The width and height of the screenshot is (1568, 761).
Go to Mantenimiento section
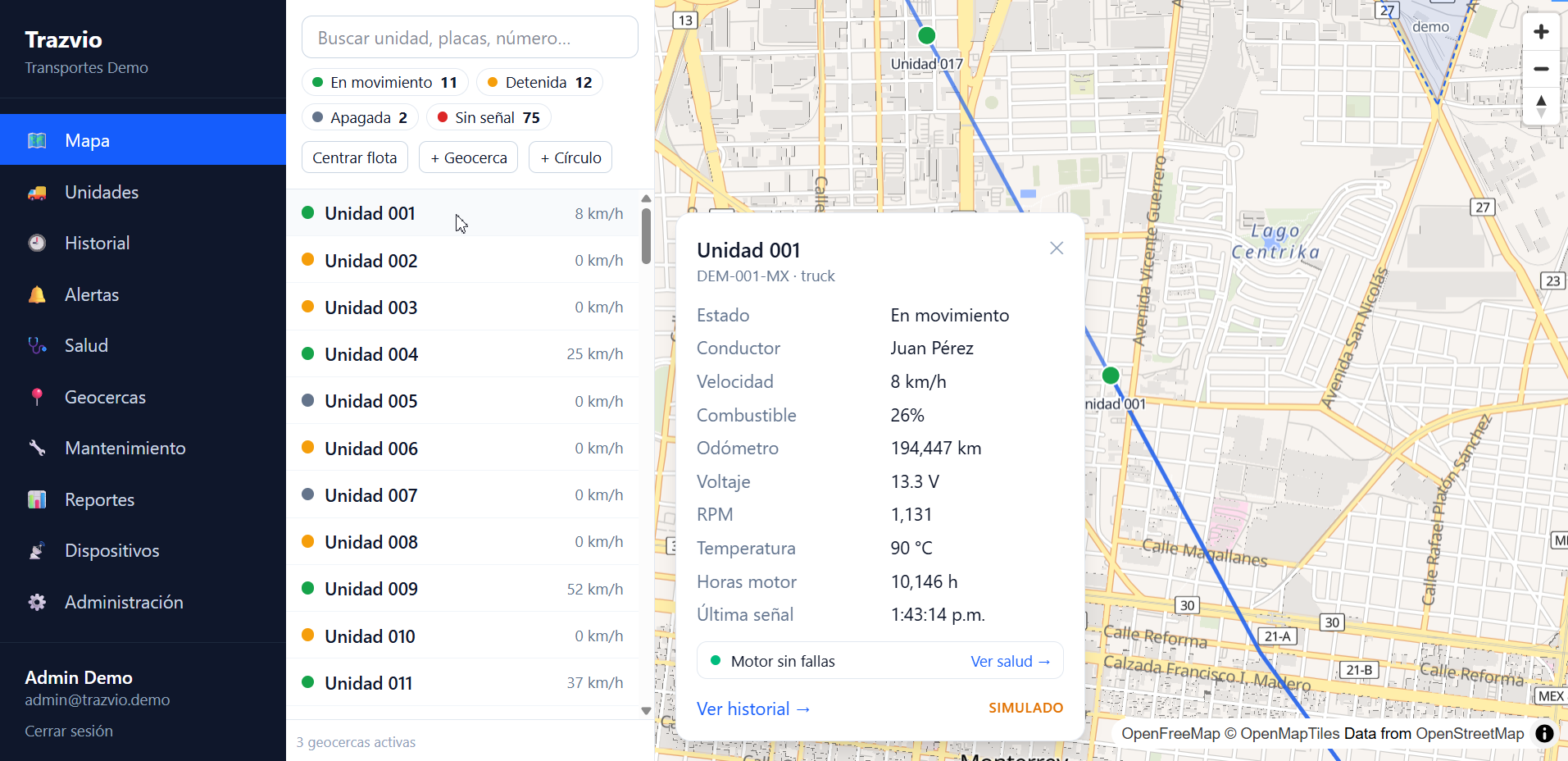pyautogui.click(x=143, y=448)
